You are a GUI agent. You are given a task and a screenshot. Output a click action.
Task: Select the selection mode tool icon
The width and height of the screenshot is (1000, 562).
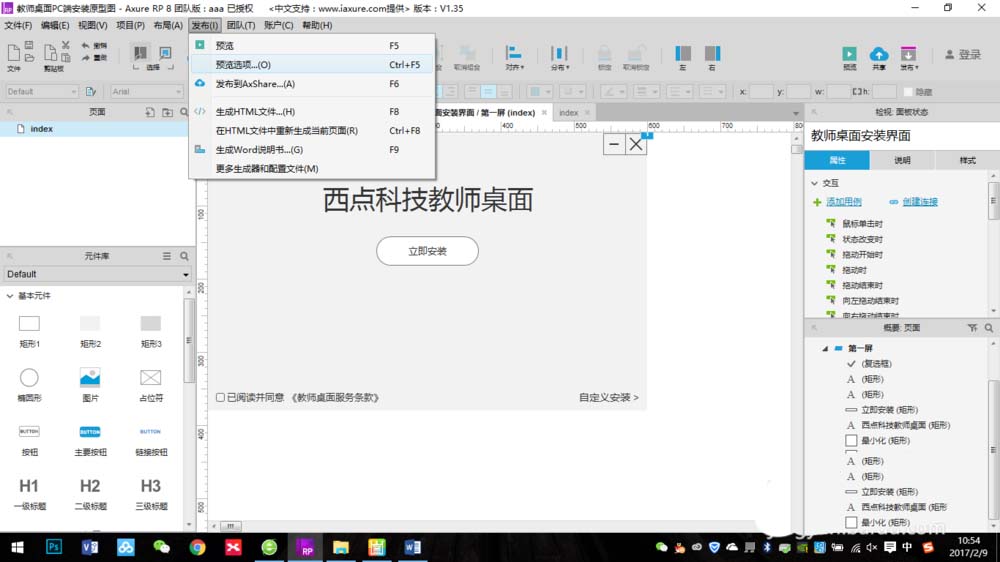140,52
